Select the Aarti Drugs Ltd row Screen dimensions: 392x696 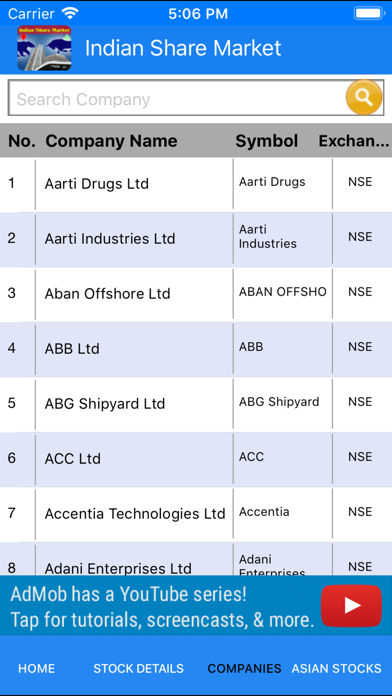coord(196,184)
